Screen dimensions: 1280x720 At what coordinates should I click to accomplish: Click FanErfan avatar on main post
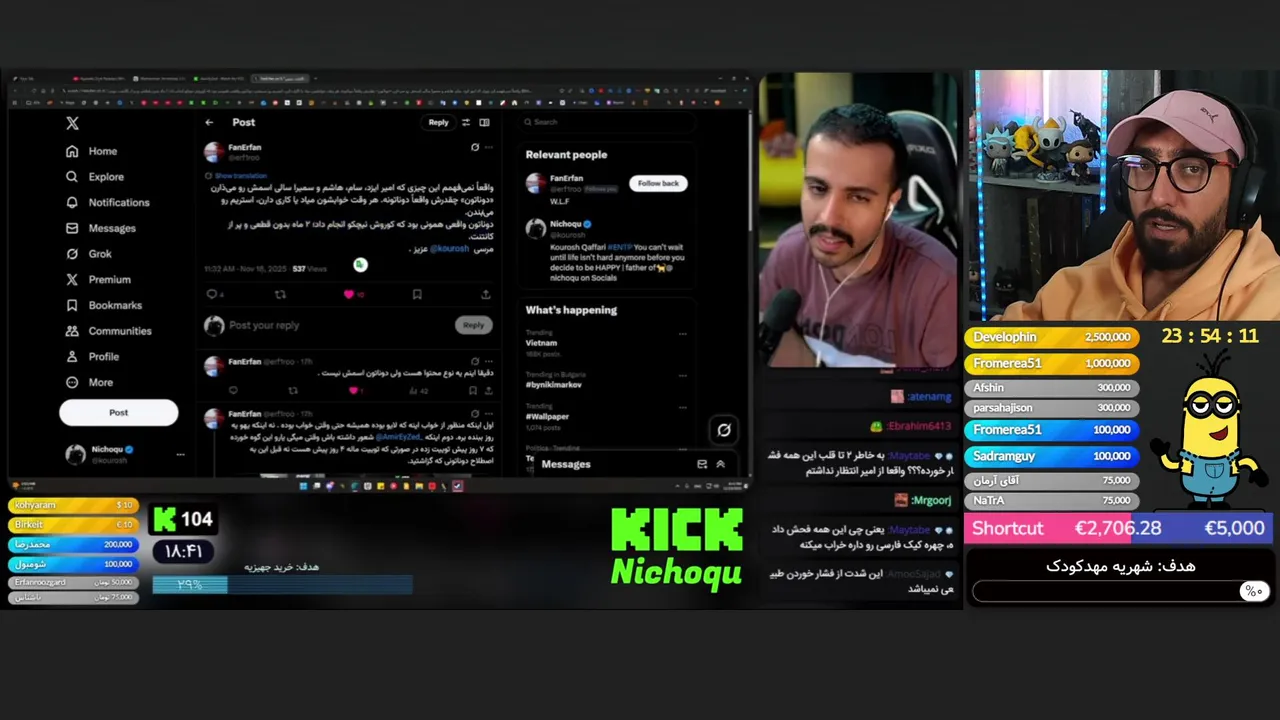click(214, 152)
